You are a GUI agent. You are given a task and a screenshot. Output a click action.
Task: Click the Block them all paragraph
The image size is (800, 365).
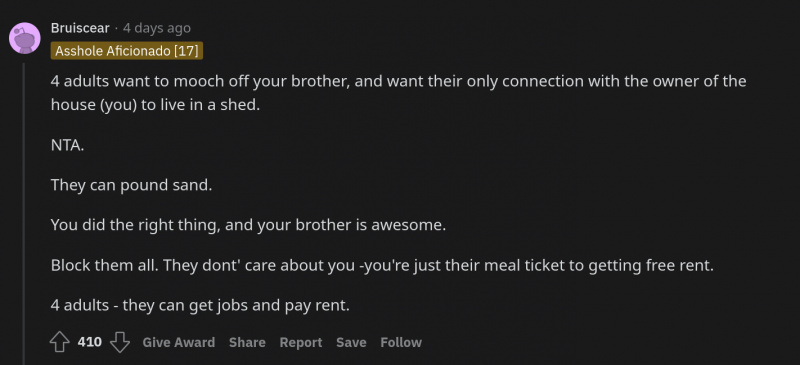(x=382, y=265)
